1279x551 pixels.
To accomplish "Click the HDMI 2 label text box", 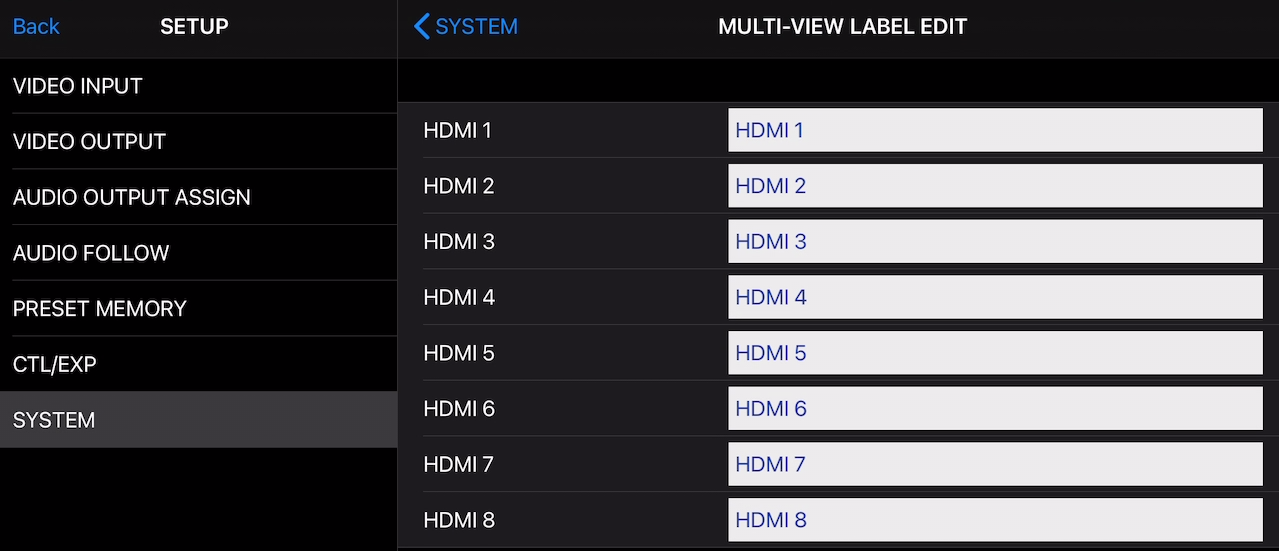I will tap(994, 186).
